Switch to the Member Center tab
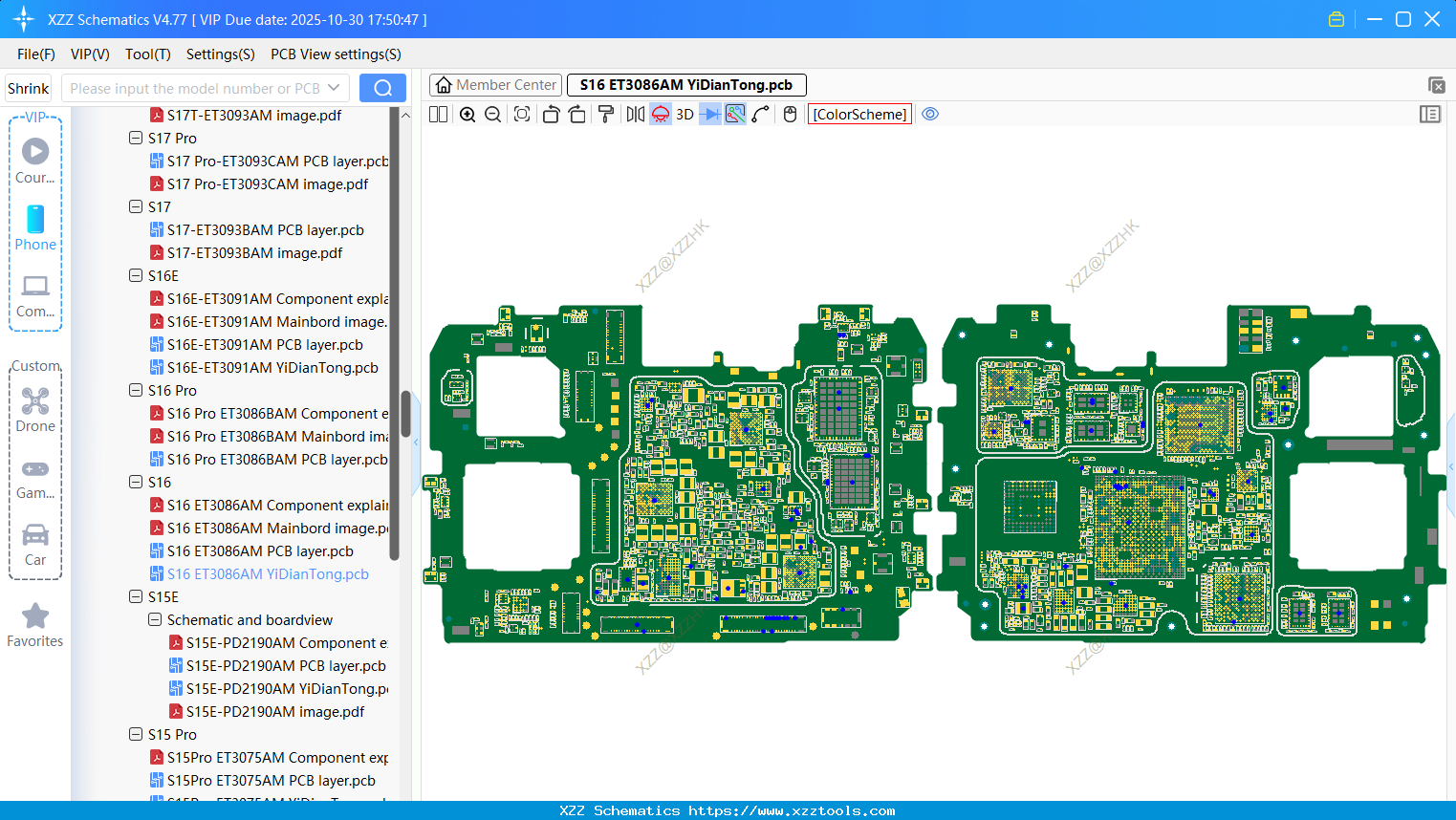Image resolution: width=1456 pixels, height=820 pixels. [496, 85]
